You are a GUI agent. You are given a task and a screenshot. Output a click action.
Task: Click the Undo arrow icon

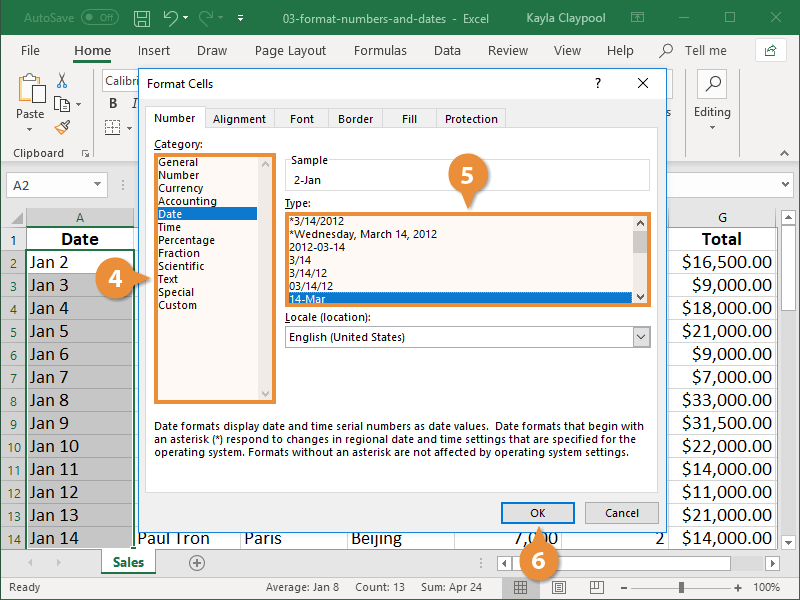(170, 18)
